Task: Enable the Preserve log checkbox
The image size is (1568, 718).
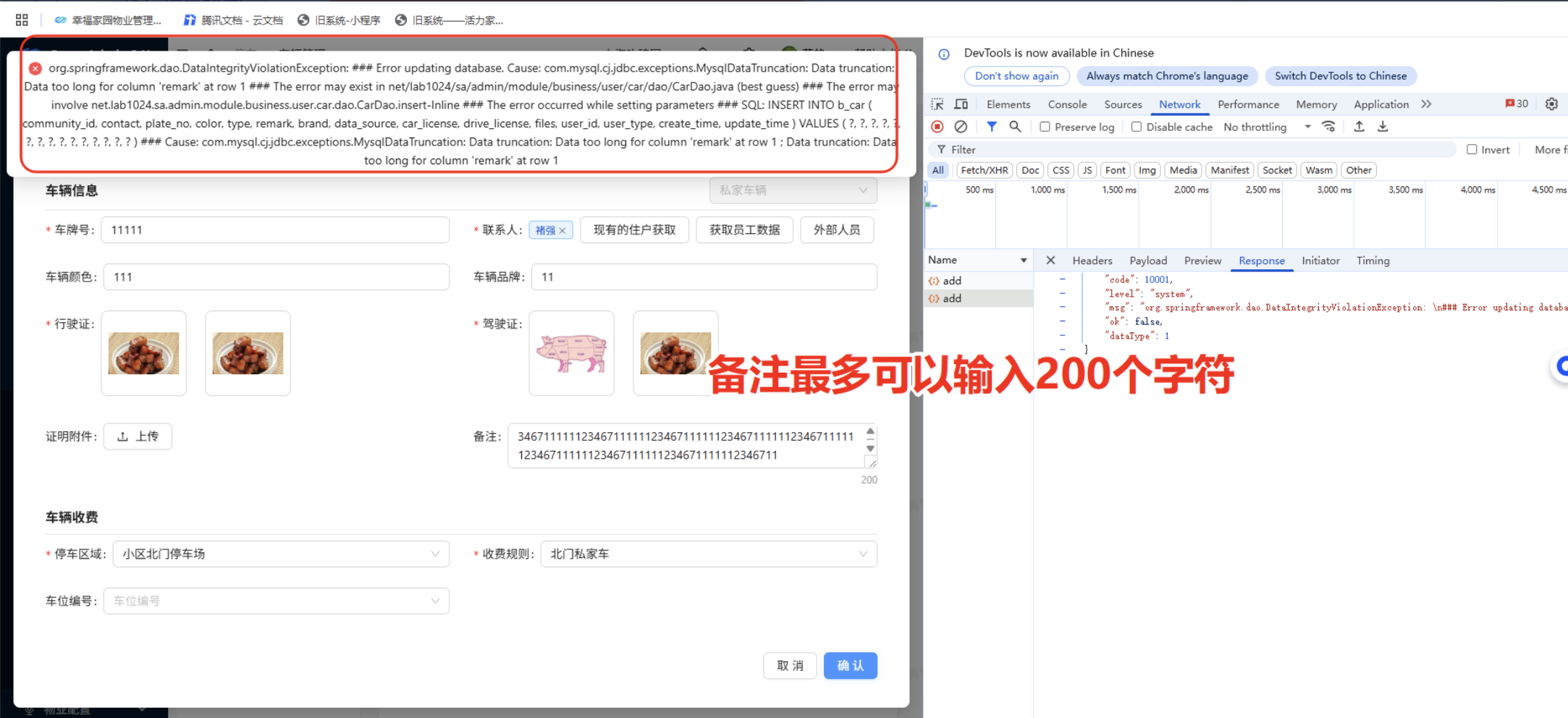Action: tap(1044, 127)
